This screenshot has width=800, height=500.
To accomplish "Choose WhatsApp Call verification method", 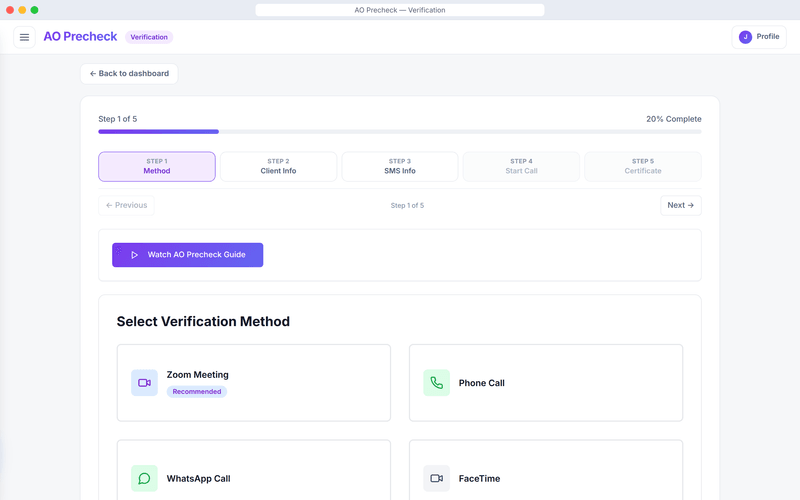I will pyautogui.click(x=254, y=472).
